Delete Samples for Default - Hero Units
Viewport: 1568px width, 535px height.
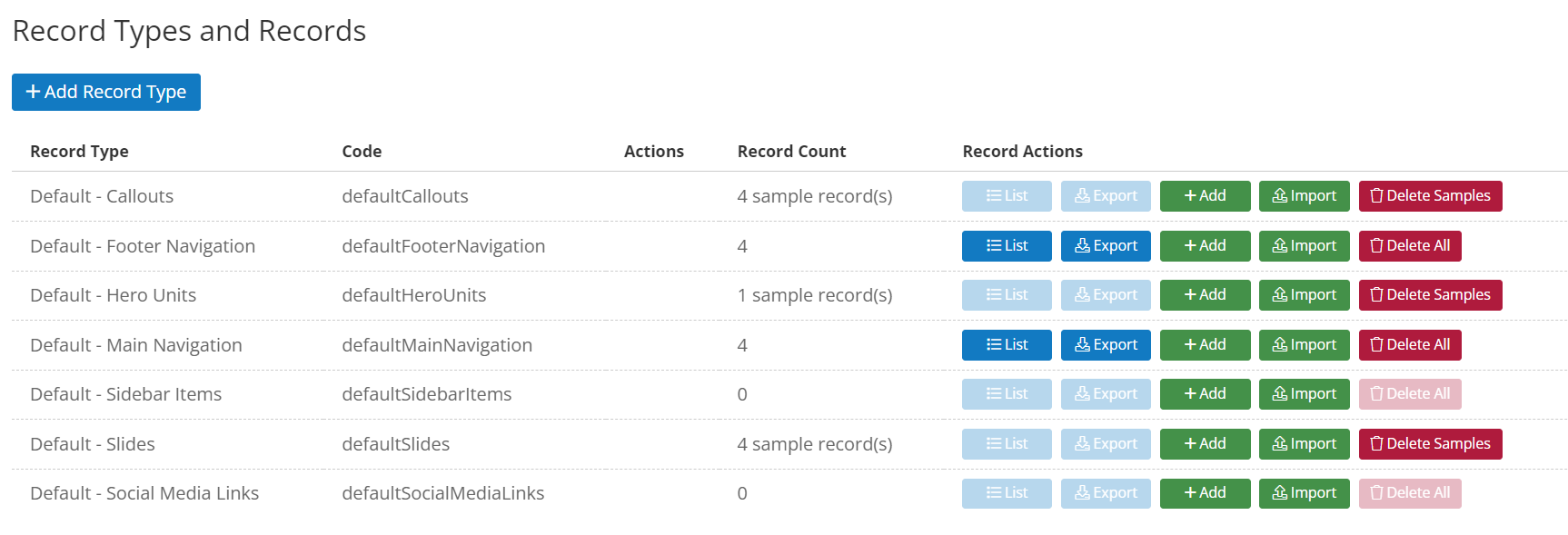coord(1430,294)
